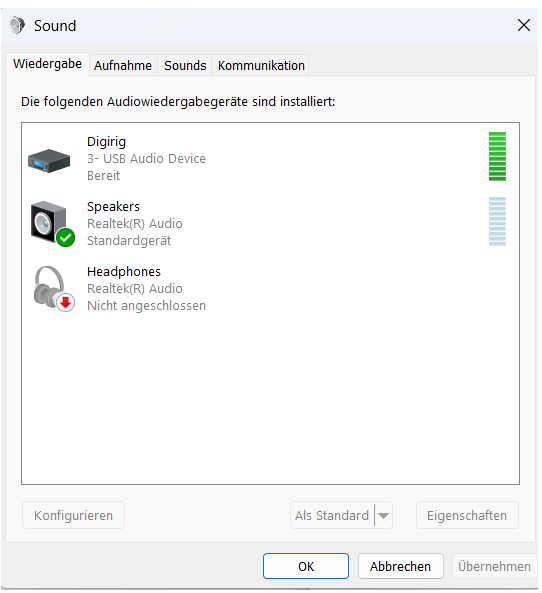This screenshot has width=542, height=593.
Task: Click the Konfigurieren button
Action: (73, 515)
